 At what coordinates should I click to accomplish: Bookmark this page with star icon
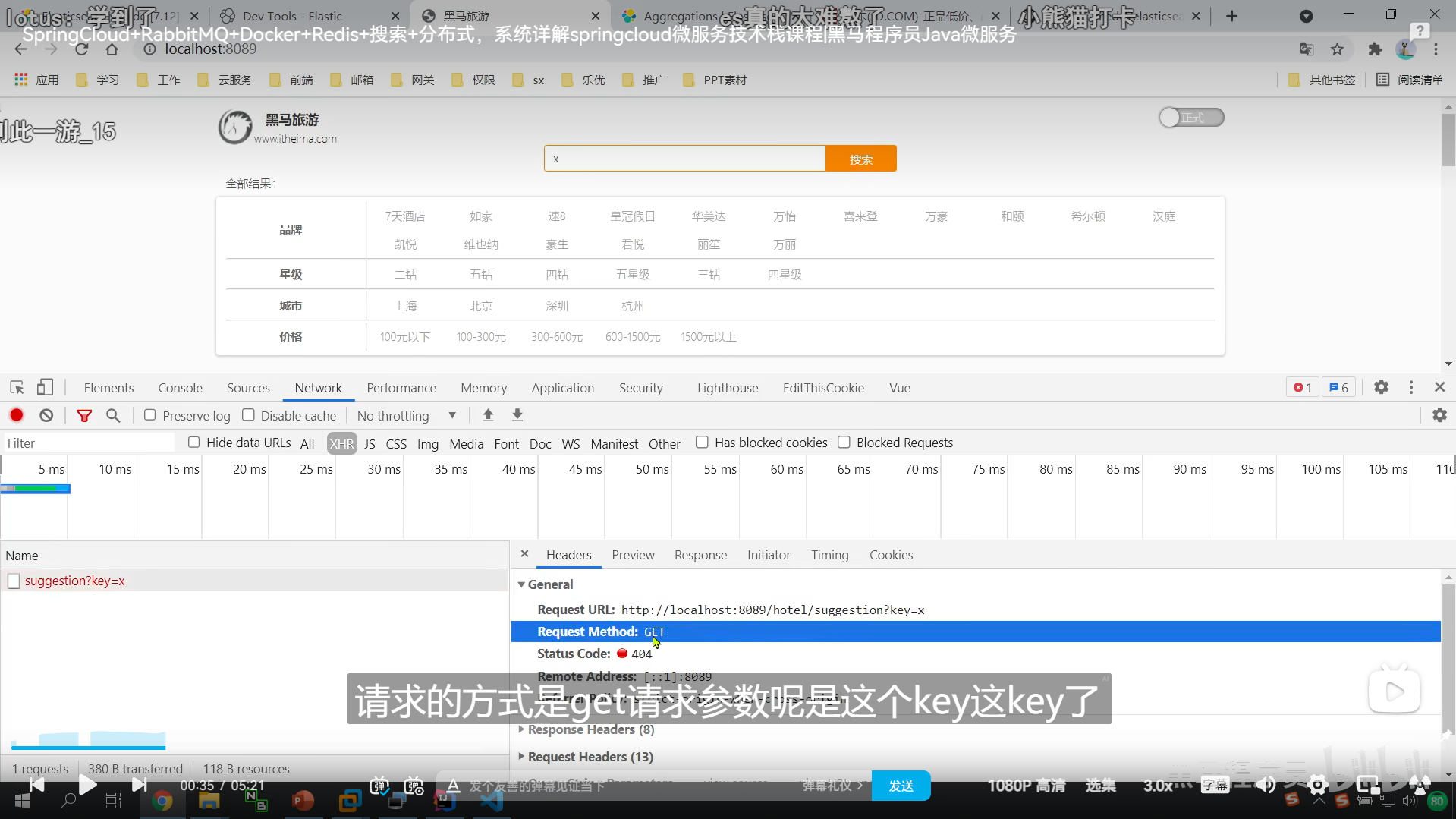point(1337,49)
